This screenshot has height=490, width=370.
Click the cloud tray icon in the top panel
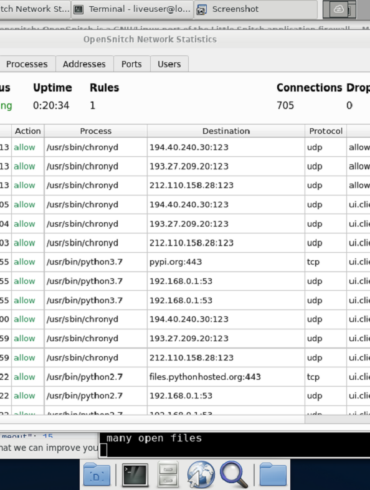[x=339, y=9]
